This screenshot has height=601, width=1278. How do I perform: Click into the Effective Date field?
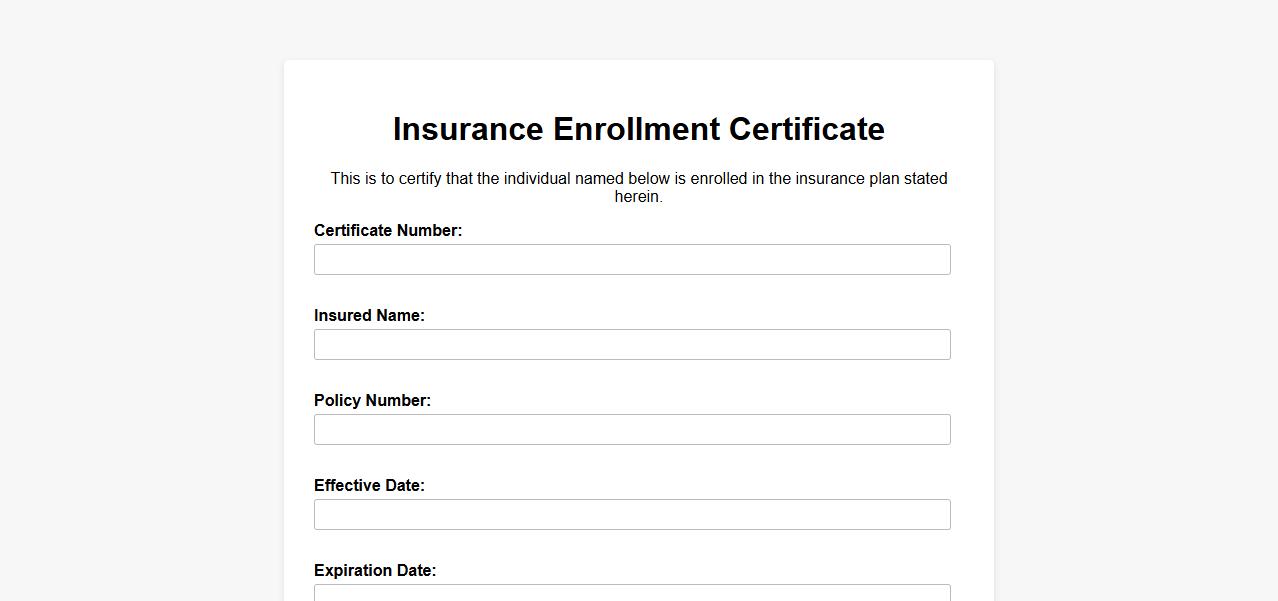(x=632, y=515)
